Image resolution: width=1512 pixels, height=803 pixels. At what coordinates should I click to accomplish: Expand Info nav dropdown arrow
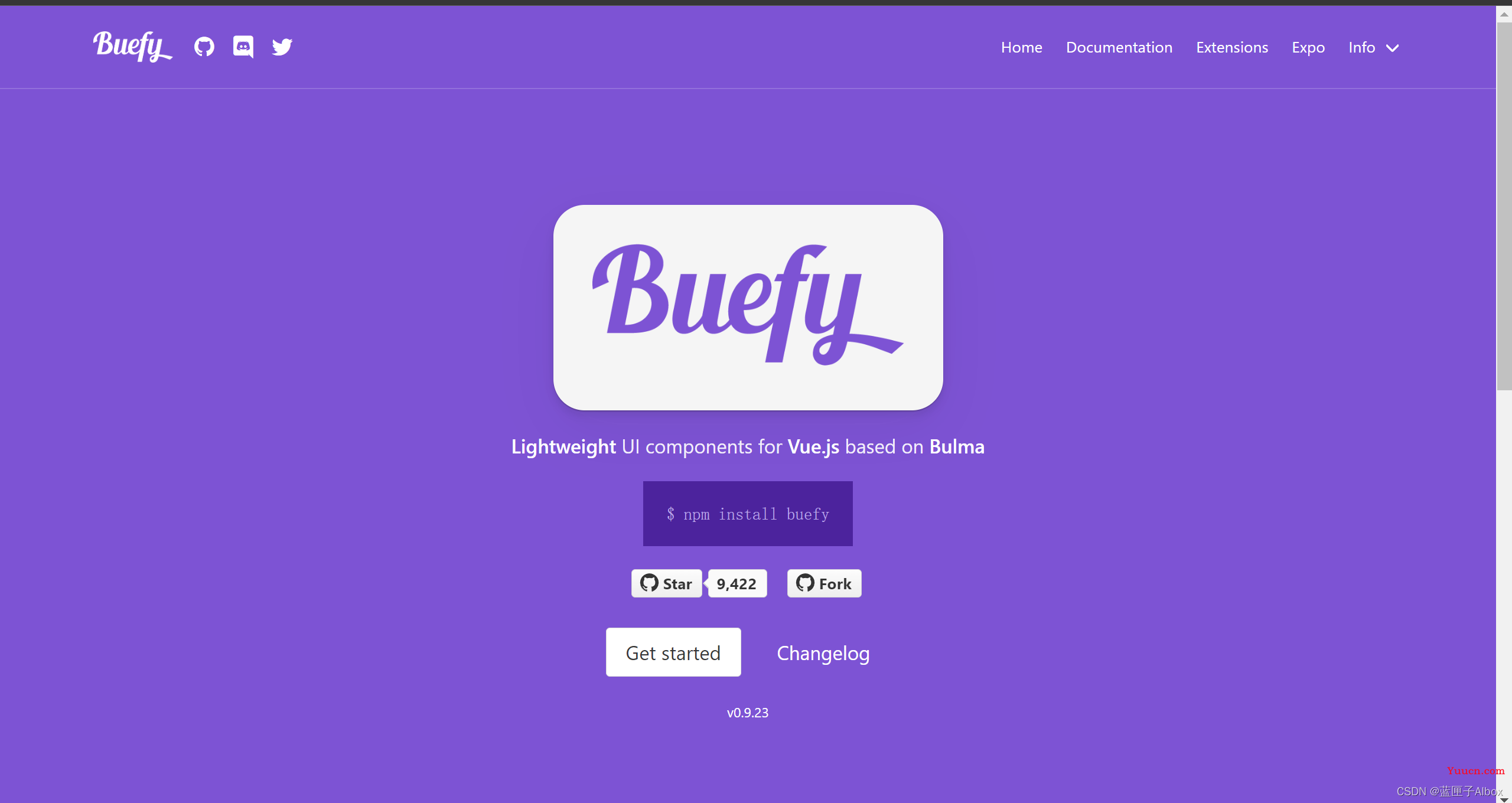click(1393, 47)
